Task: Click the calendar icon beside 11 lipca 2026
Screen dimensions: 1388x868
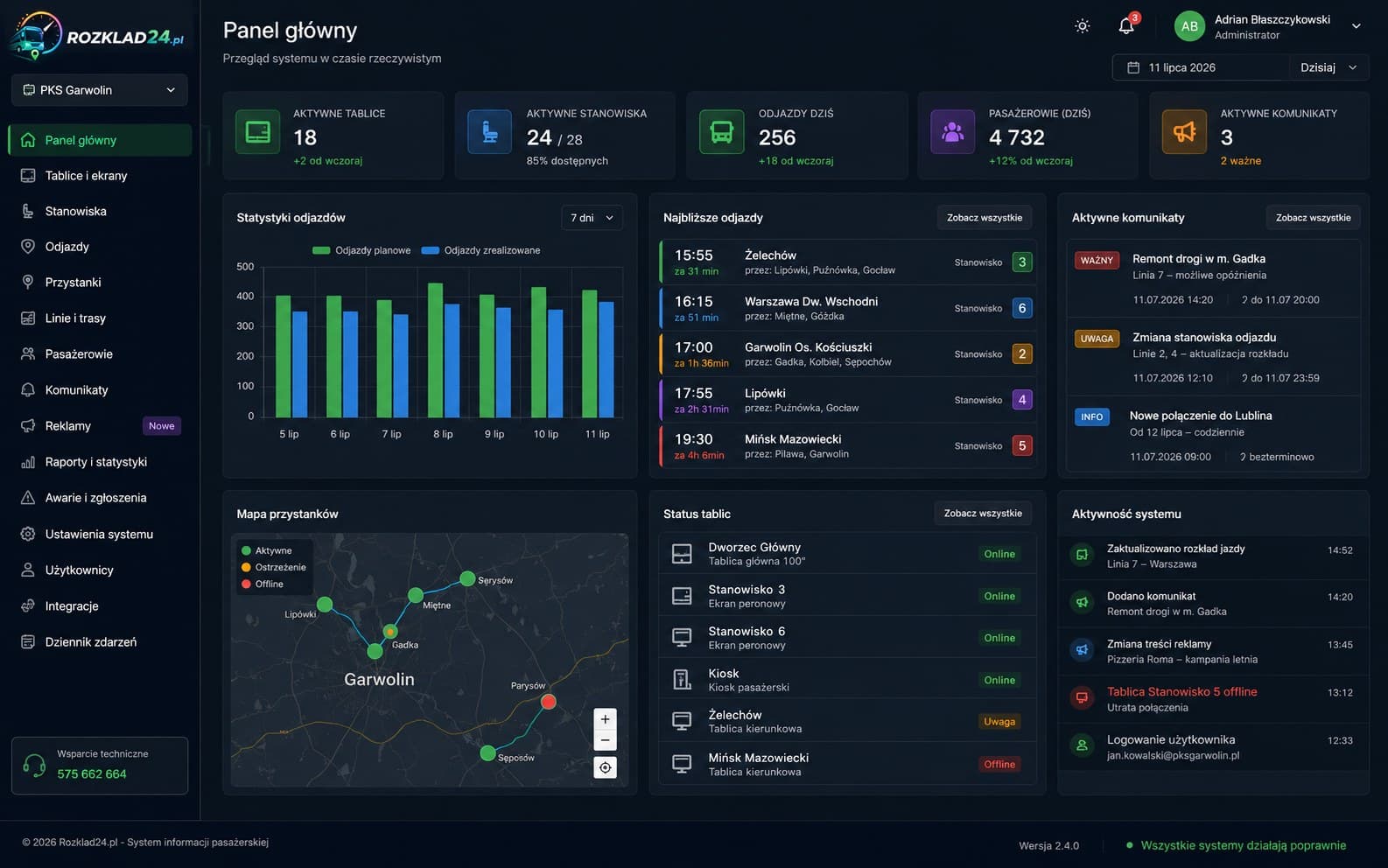Action: point(1133,67)
